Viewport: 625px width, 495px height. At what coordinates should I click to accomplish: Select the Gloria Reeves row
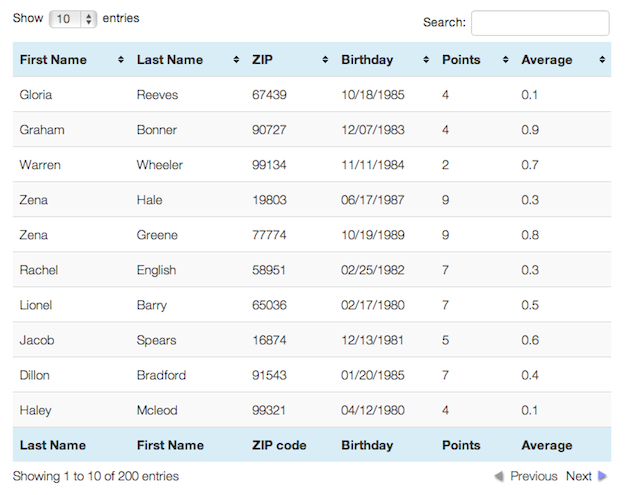(311, 95)
